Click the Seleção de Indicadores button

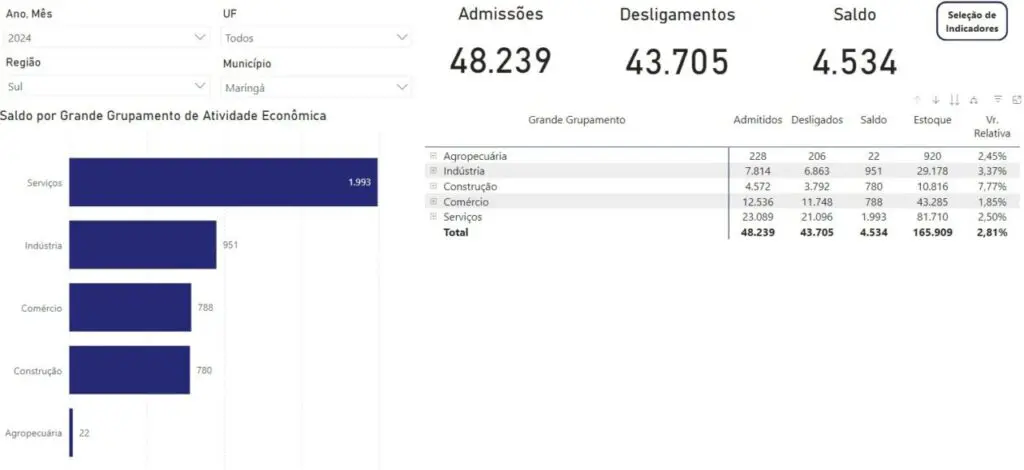(x=972, y=22)
